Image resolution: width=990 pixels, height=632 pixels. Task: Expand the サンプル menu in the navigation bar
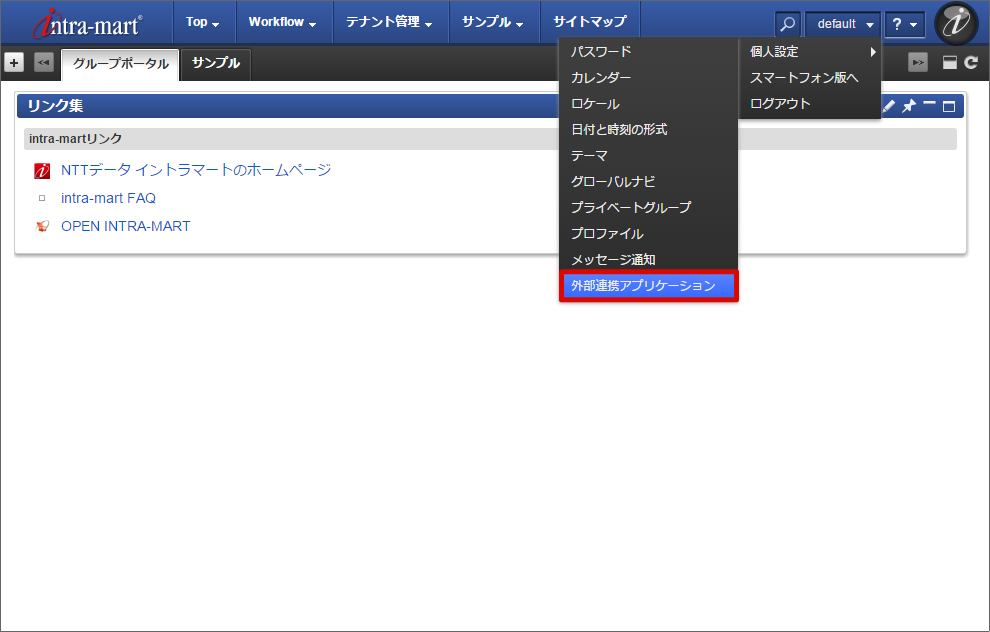tap(494, 22)
